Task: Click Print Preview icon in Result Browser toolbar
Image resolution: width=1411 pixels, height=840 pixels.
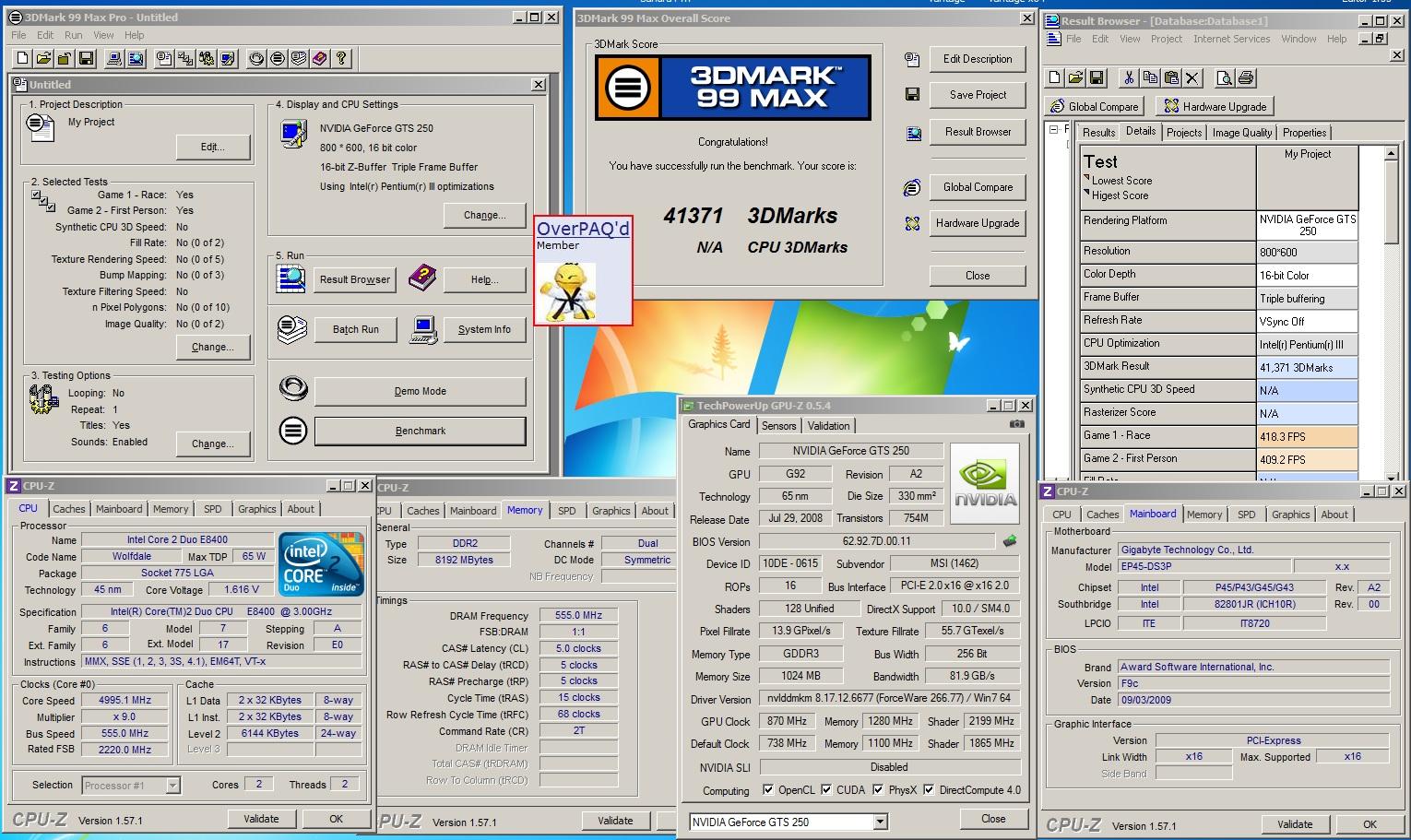Action: tap(1224, 78)
